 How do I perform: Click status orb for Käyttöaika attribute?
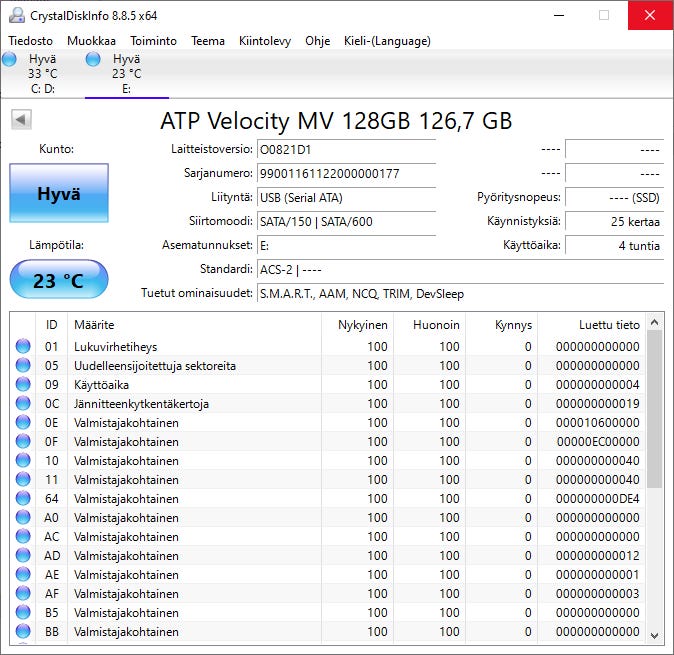23,385
